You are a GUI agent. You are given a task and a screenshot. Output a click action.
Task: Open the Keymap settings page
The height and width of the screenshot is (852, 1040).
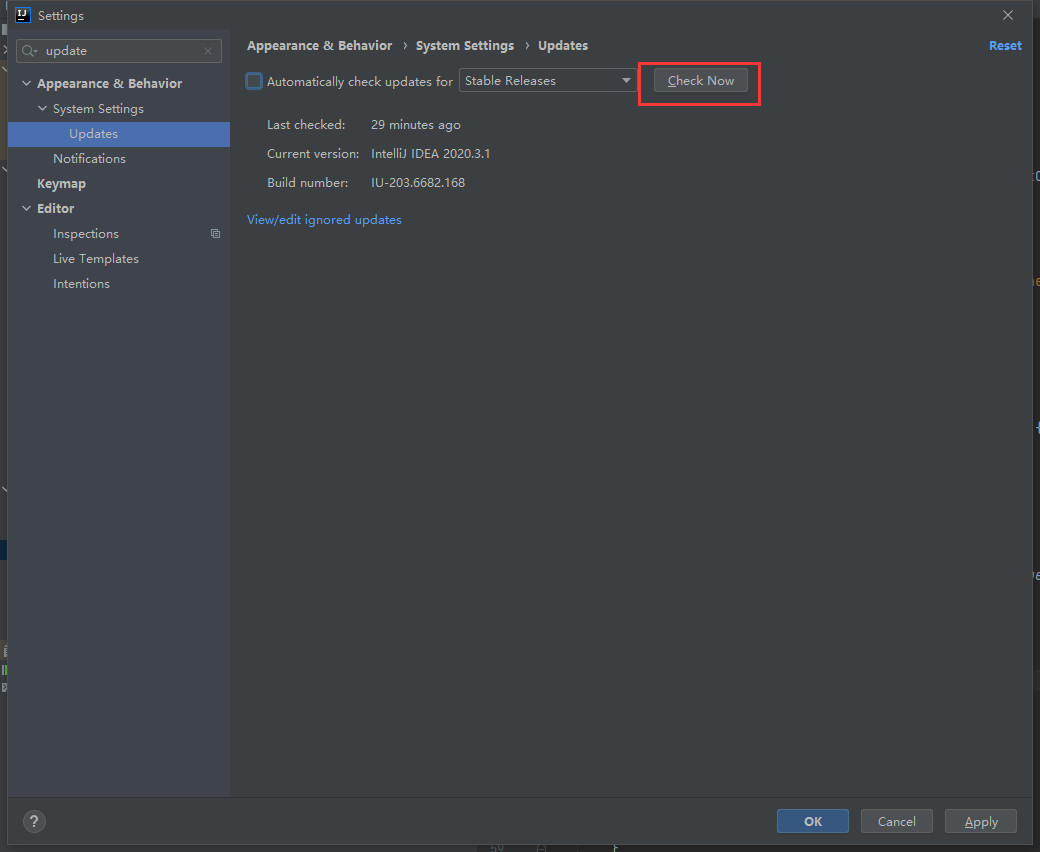point(61,184)
